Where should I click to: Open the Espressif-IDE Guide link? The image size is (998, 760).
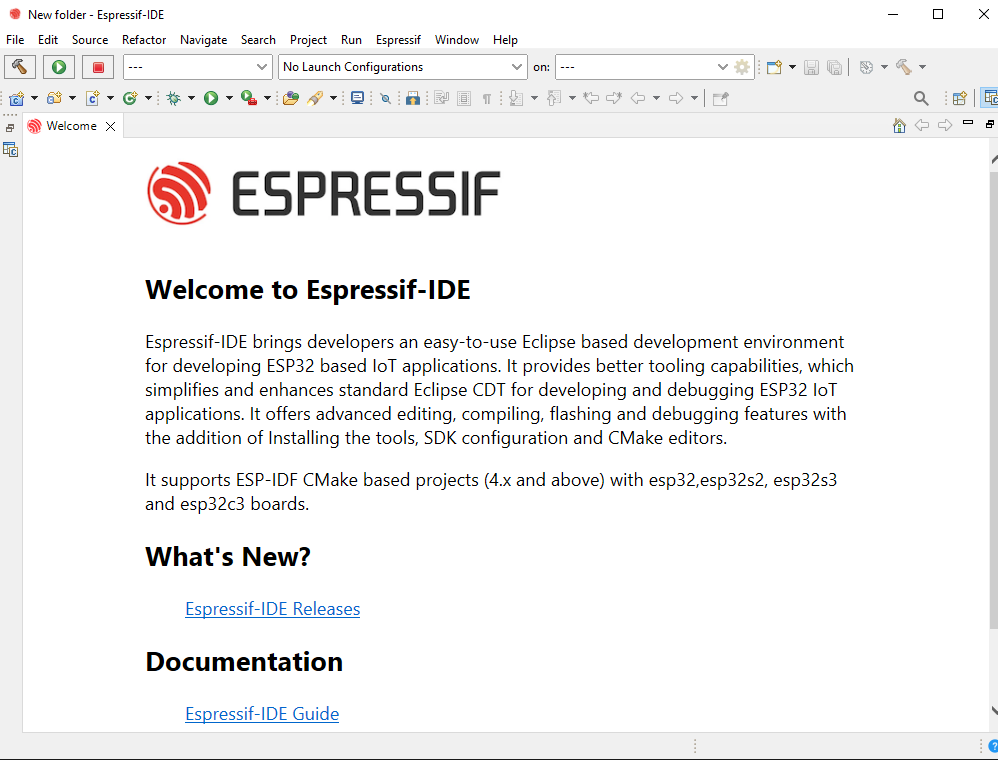point(262,714)
